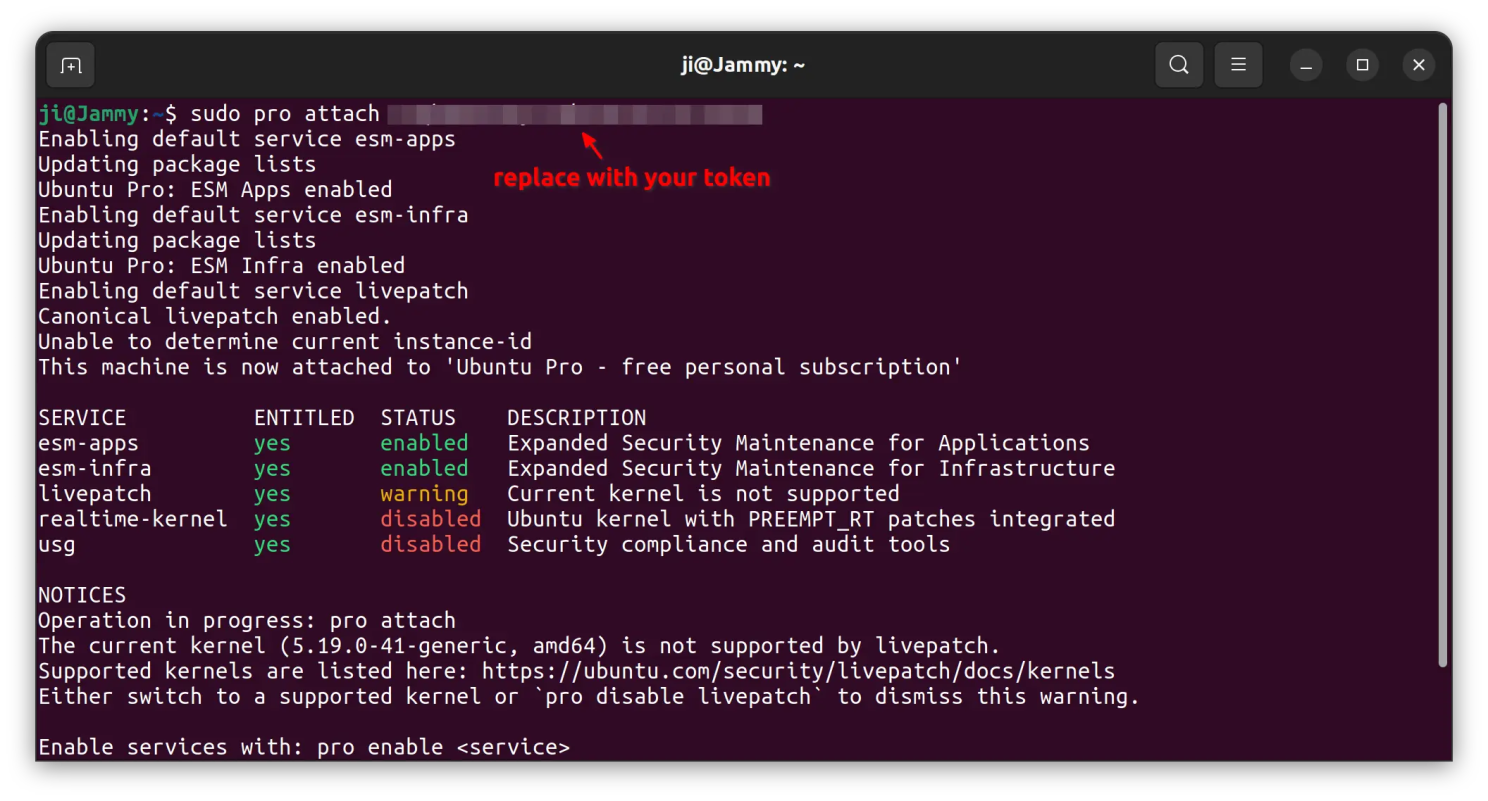
Task: Close the terminal window
Action: 1419,65
